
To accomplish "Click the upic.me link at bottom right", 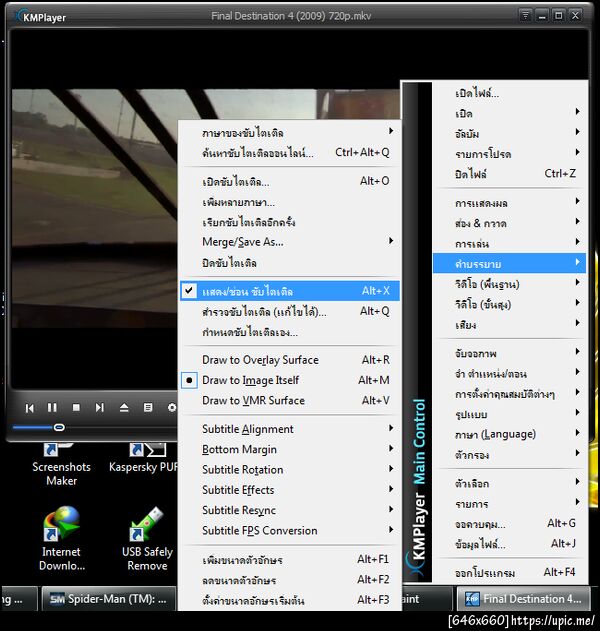I will (x=553, y=621).
